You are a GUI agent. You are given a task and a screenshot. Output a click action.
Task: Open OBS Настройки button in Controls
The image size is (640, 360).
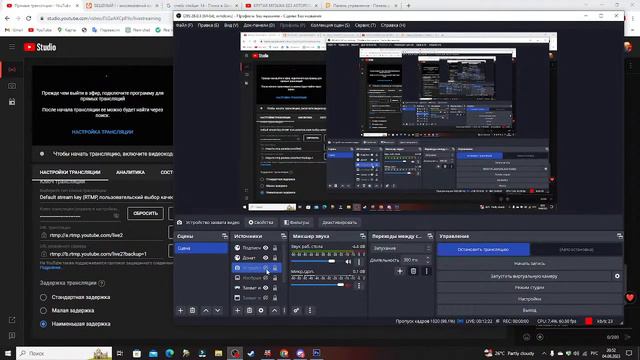(x=529, y=299)
